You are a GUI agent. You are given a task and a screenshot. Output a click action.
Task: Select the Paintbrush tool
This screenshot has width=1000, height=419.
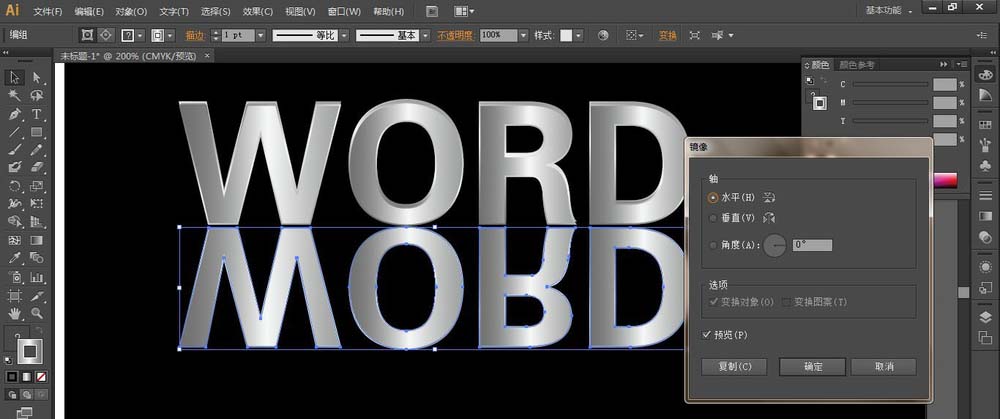[x=15, y=150]
